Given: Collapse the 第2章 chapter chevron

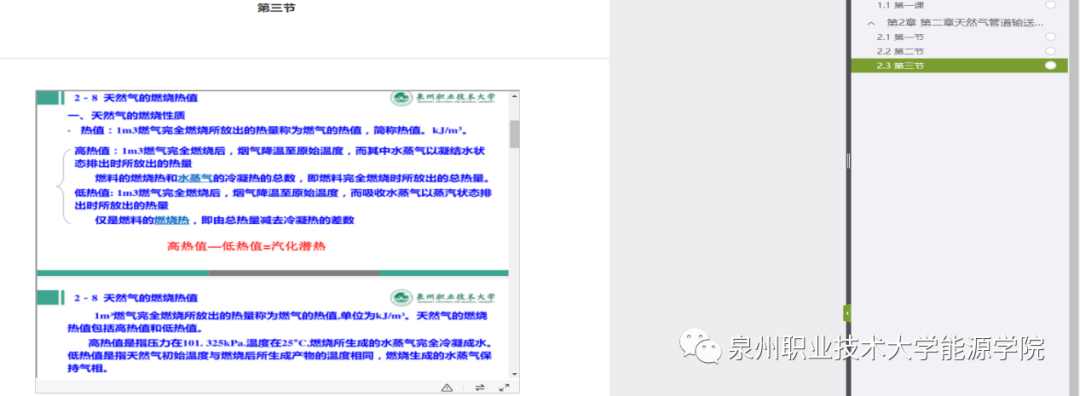Looking at the screenshot, I should coord(871,23).
